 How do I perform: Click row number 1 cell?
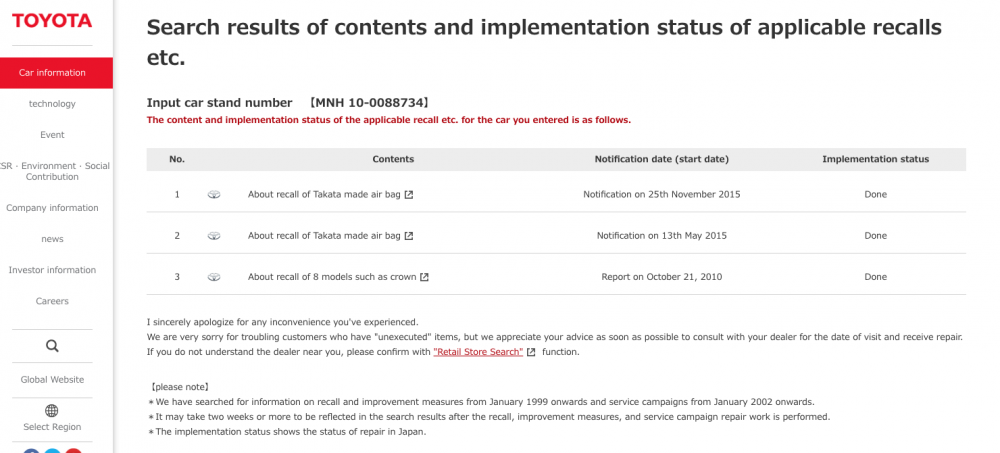point(177,195)
